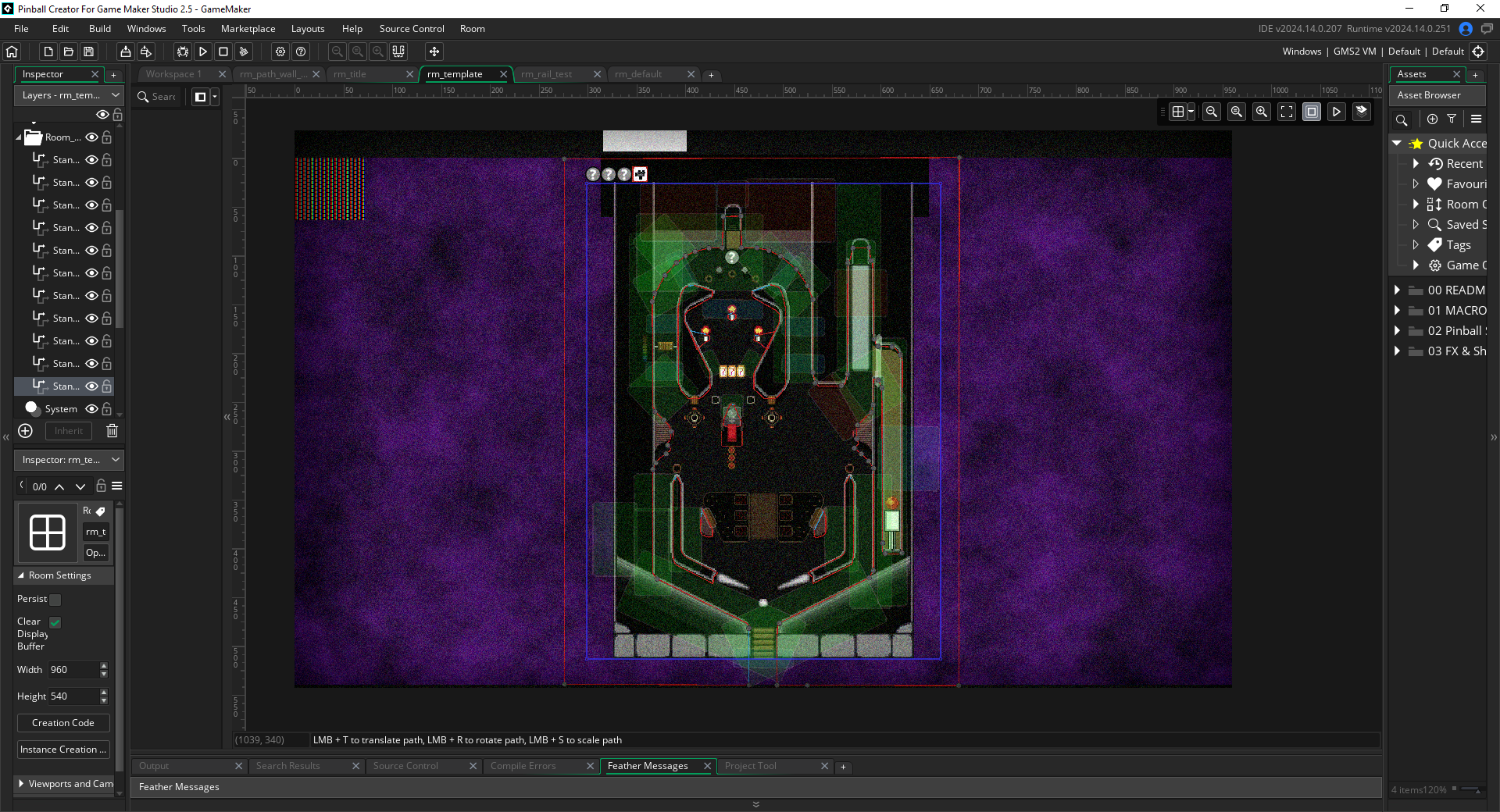Open Game Options gear in toolbar

pos(280,52)
